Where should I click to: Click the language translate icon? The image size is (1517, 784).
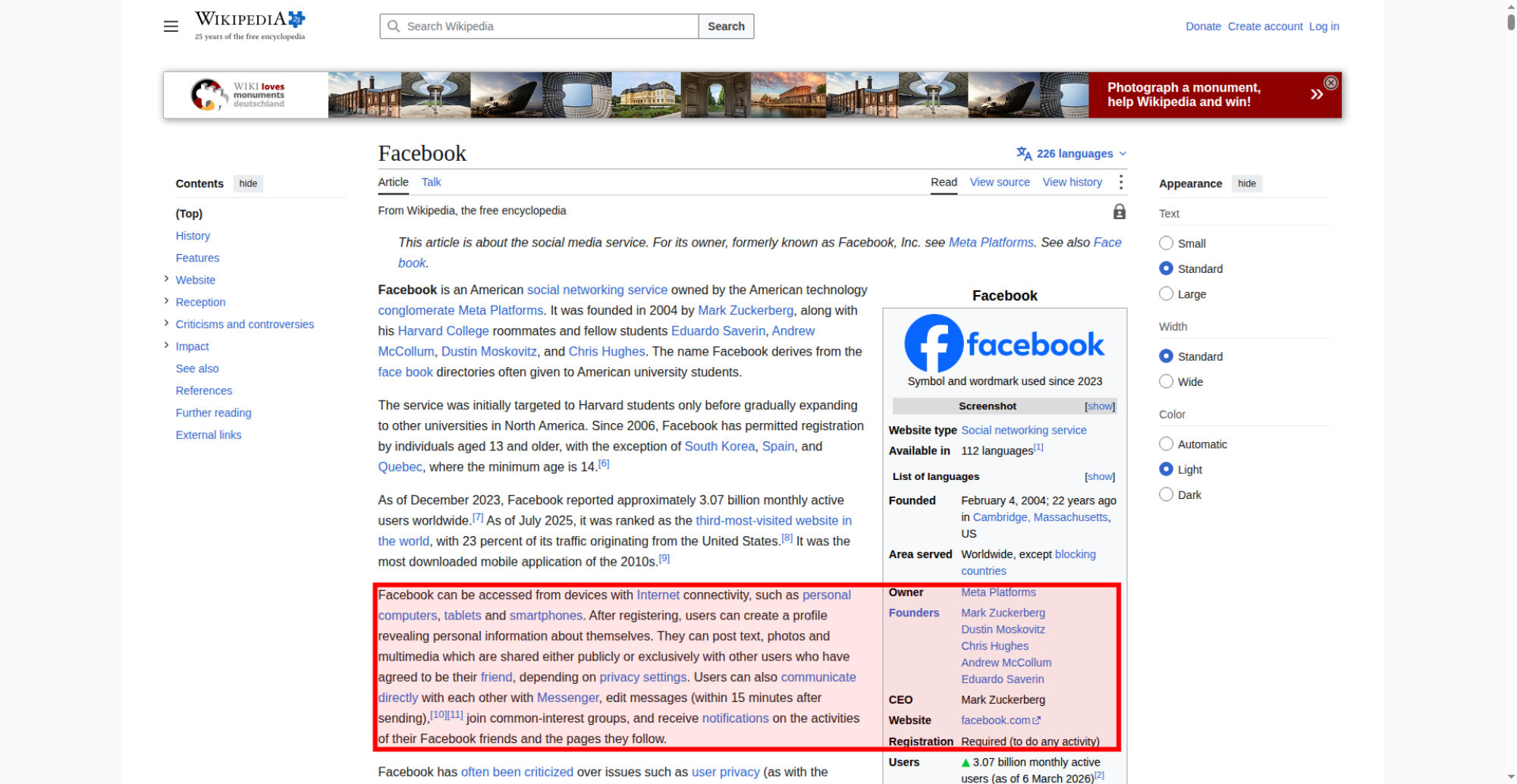coord(1024,153)
